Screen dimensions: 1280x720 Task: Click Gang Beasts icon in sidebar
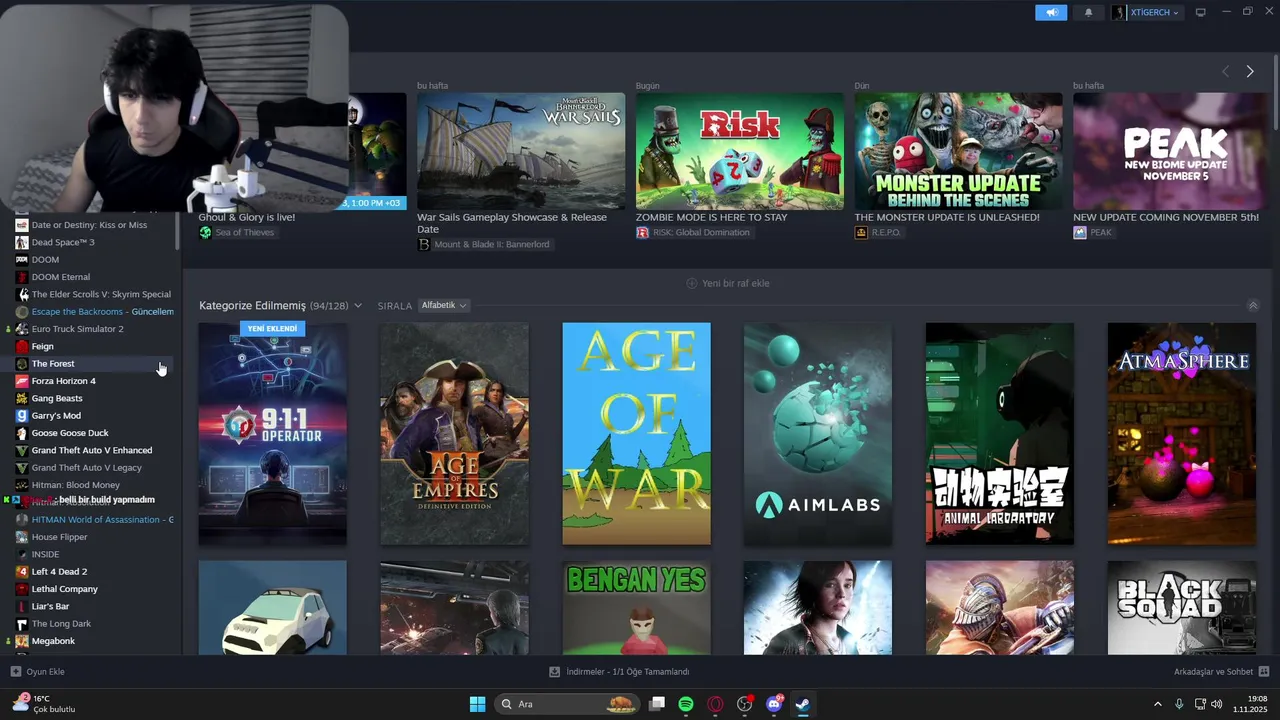click(x=22, y=398)
